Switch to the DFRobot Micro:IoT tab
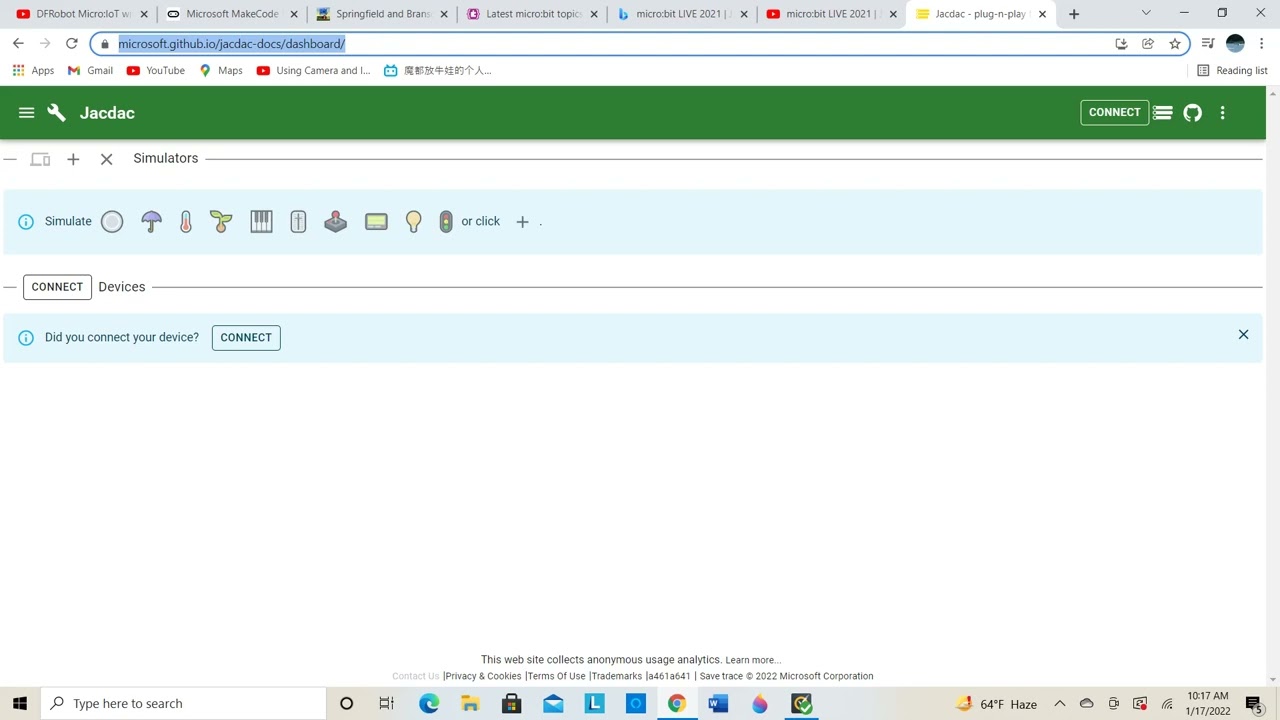 click(82, 14)
